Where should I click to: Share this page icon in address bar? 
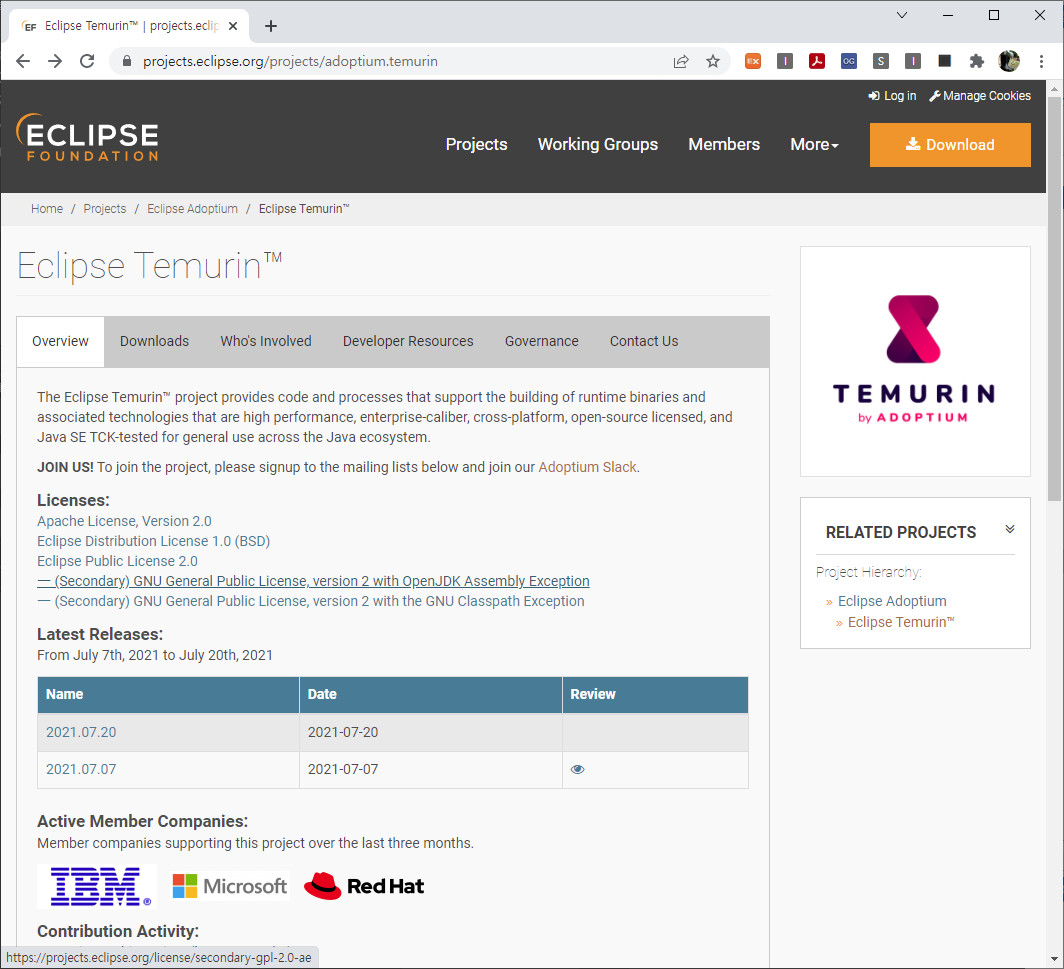pyautogui.click(x=681, y=61)
